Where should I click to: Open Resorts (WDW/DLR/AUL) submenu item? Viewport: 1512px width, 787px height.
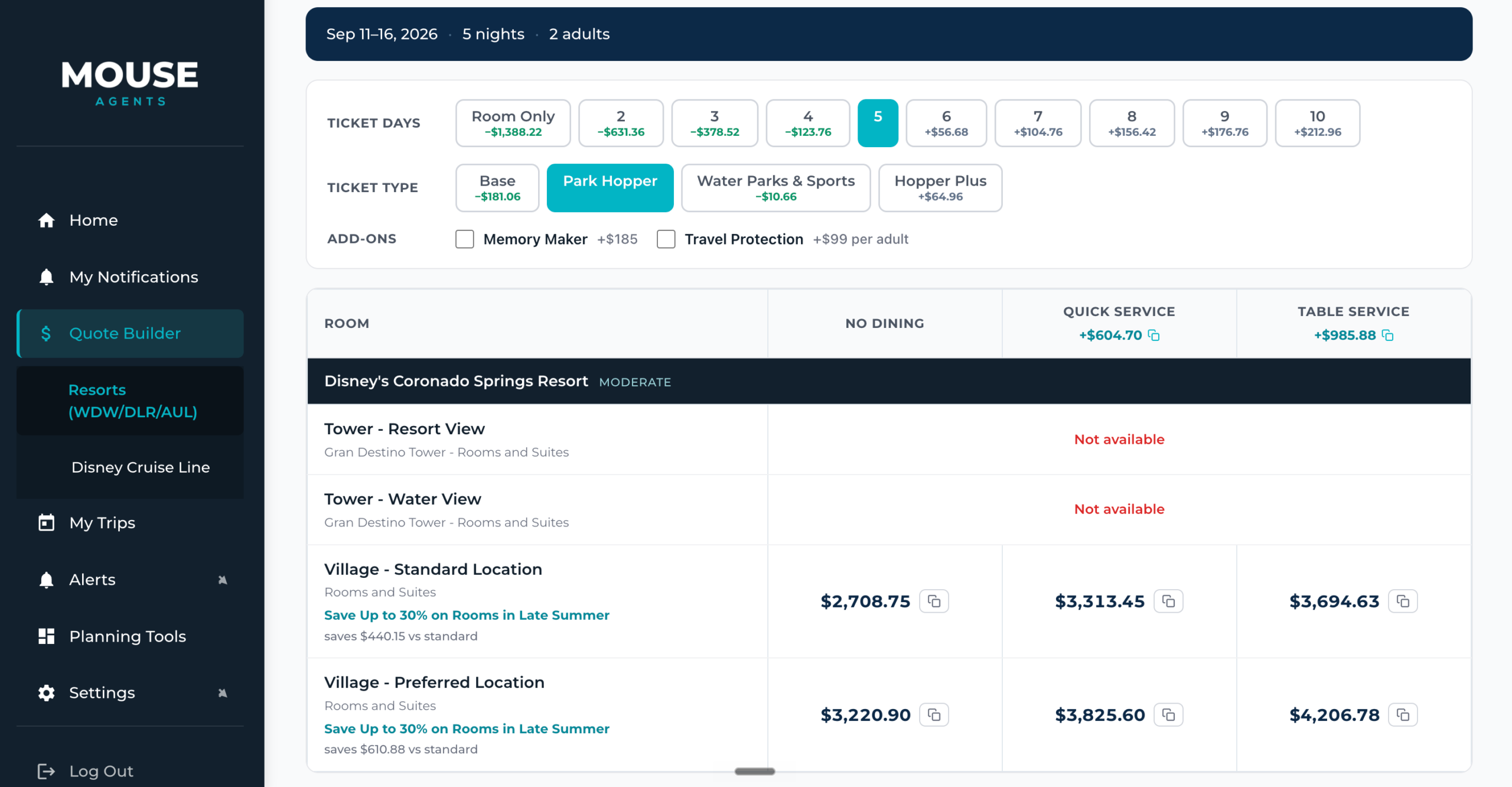pos(130,401)
